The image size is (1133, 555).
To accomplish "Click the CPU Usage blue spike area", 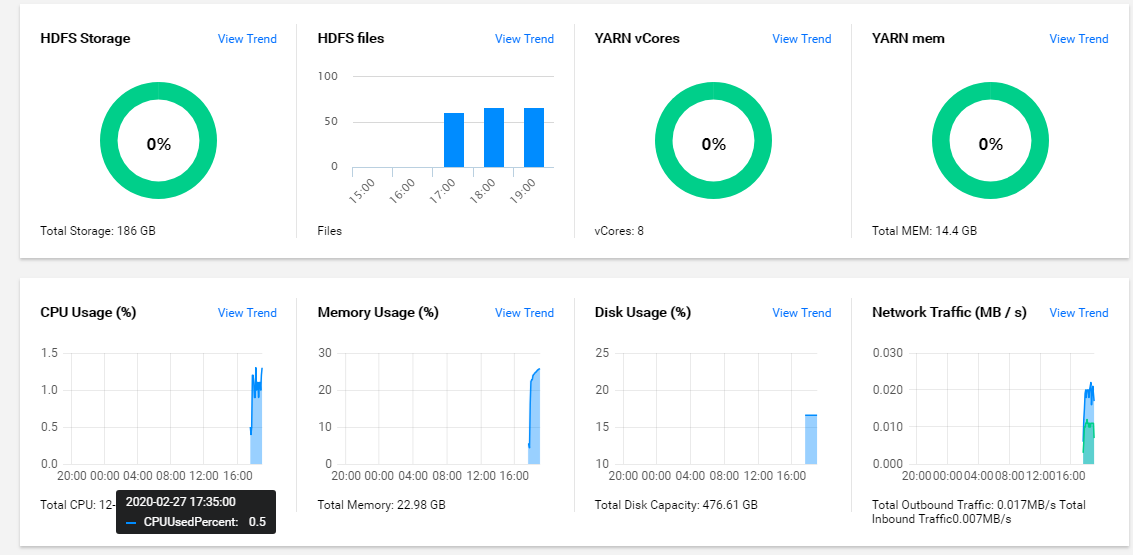I will pos(256,426).
